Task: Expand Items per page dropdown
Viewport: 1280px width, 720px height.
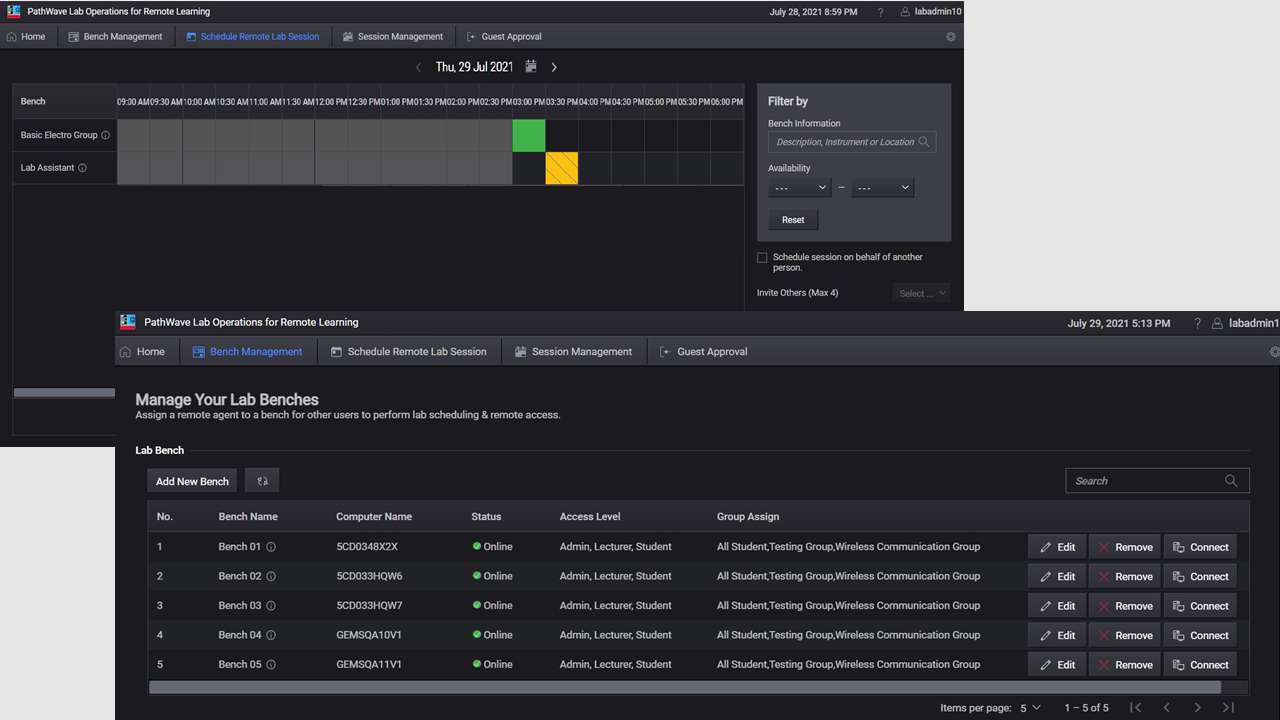Action: pyautogui.click(x=1030, y=708)
